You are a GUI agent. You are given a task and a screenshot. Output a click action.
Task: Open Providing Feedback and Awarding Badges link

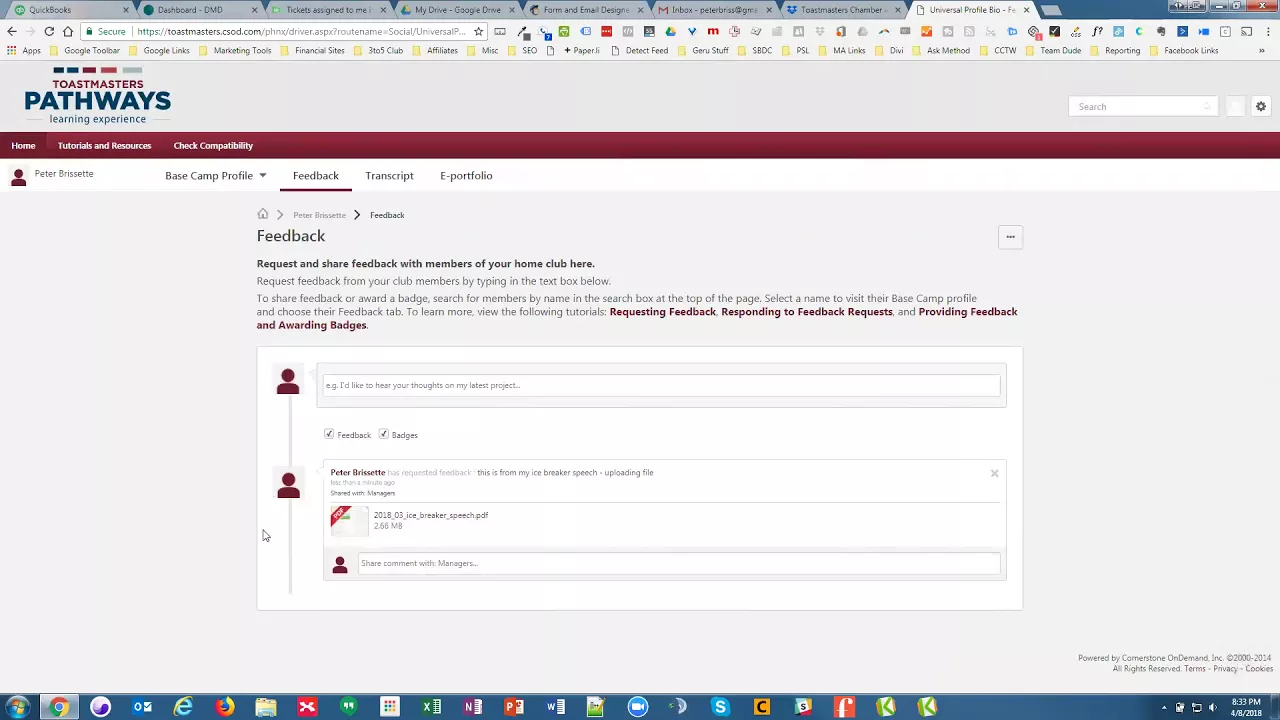point(637,318)
